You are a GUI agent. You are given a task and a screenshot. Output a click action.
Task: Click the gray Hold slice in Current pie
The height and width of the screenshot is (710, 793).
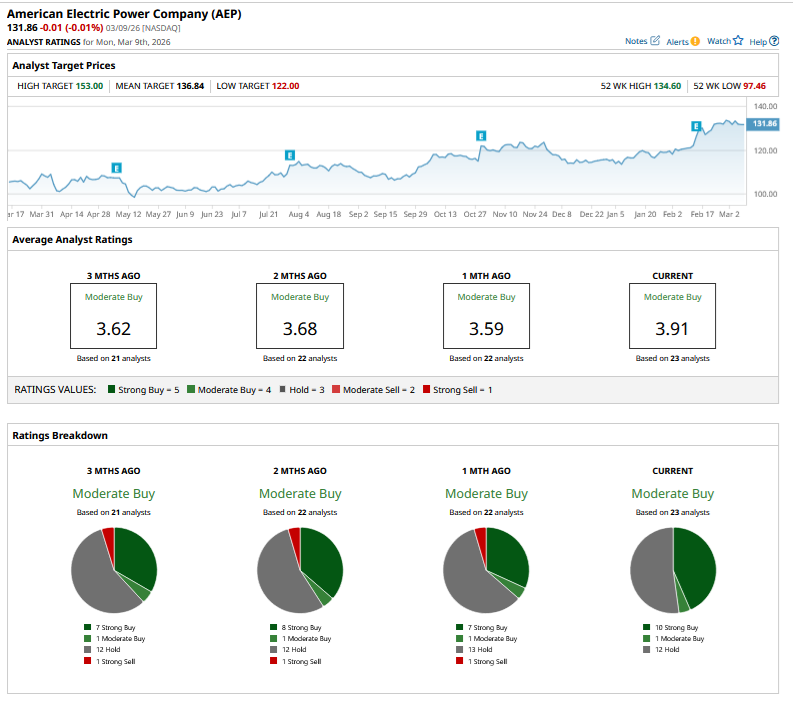(650, 570)
